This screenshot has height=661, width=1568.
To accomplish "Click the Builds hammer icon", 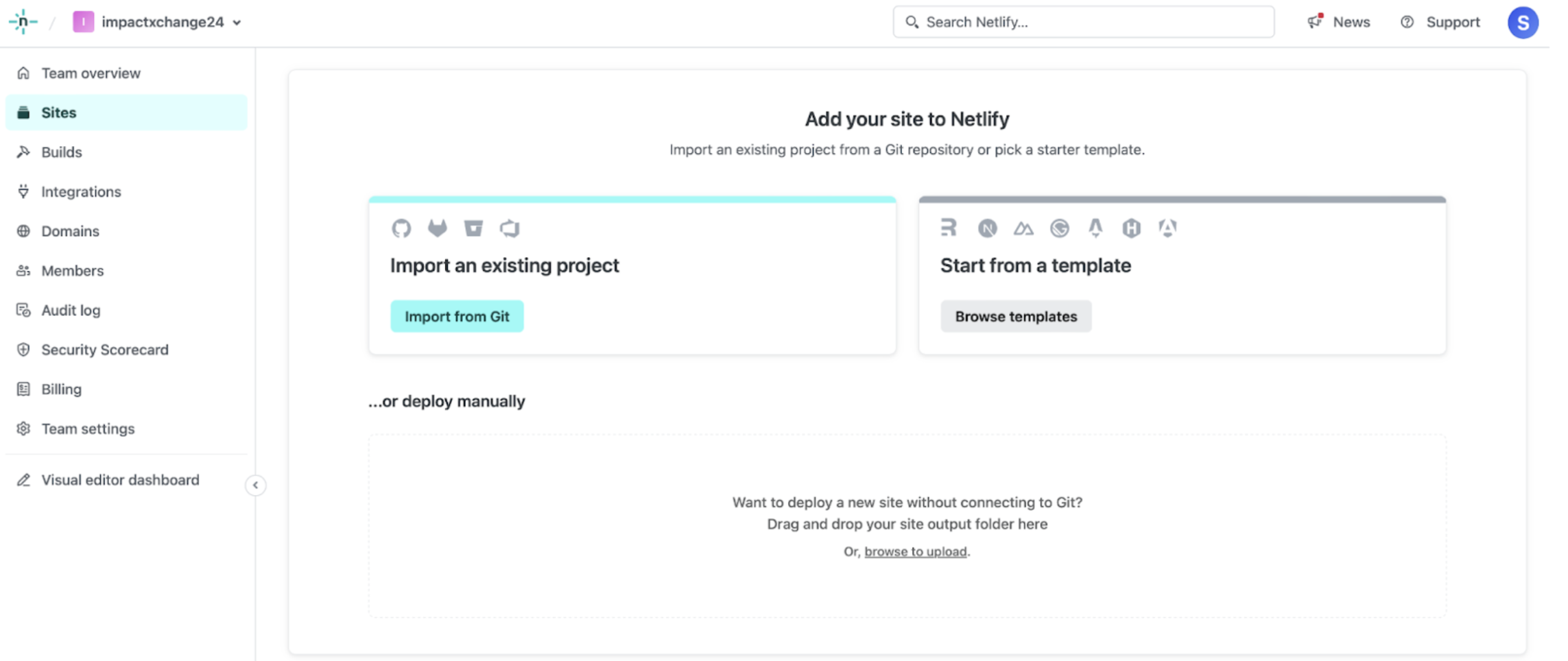I will click(x=23, y=152).
